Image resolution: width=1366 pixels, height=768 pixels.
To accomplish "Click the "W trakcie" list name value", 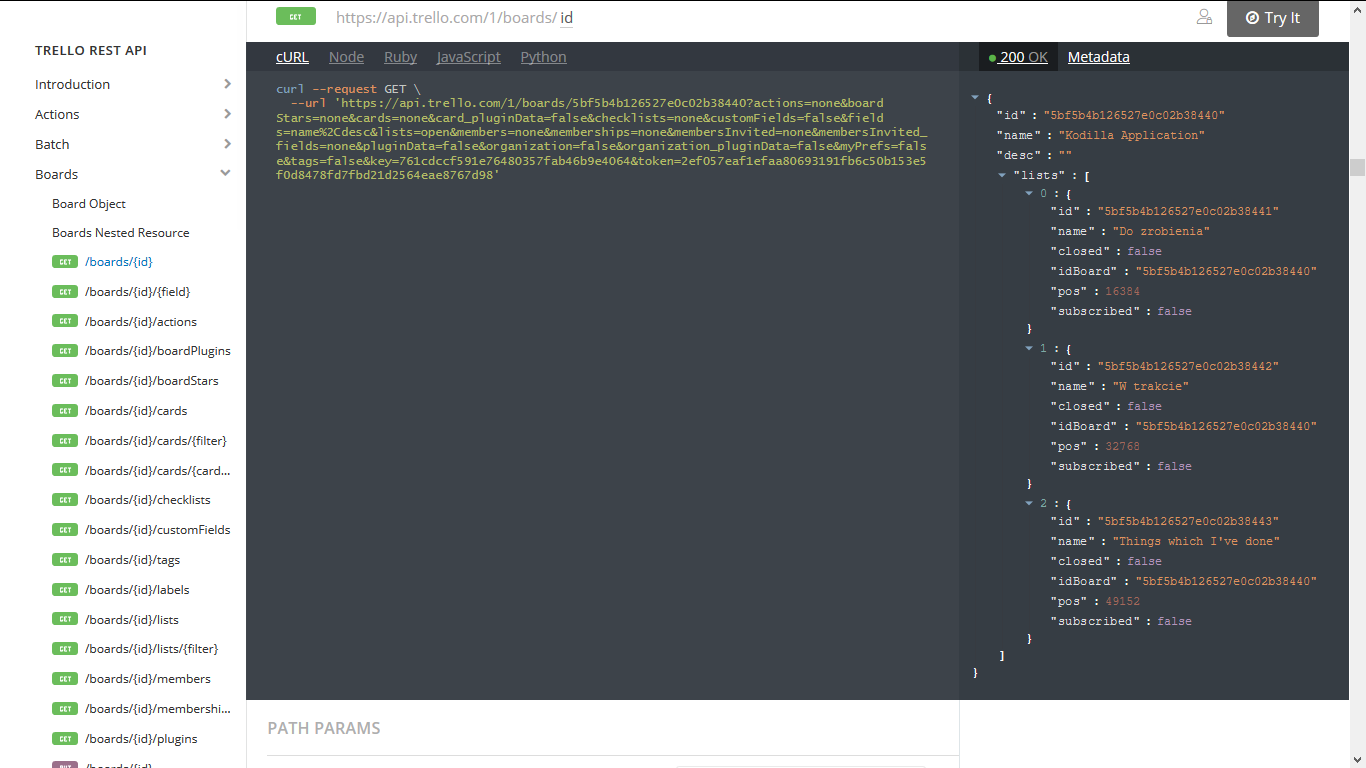I will [x=1150, y=386].
